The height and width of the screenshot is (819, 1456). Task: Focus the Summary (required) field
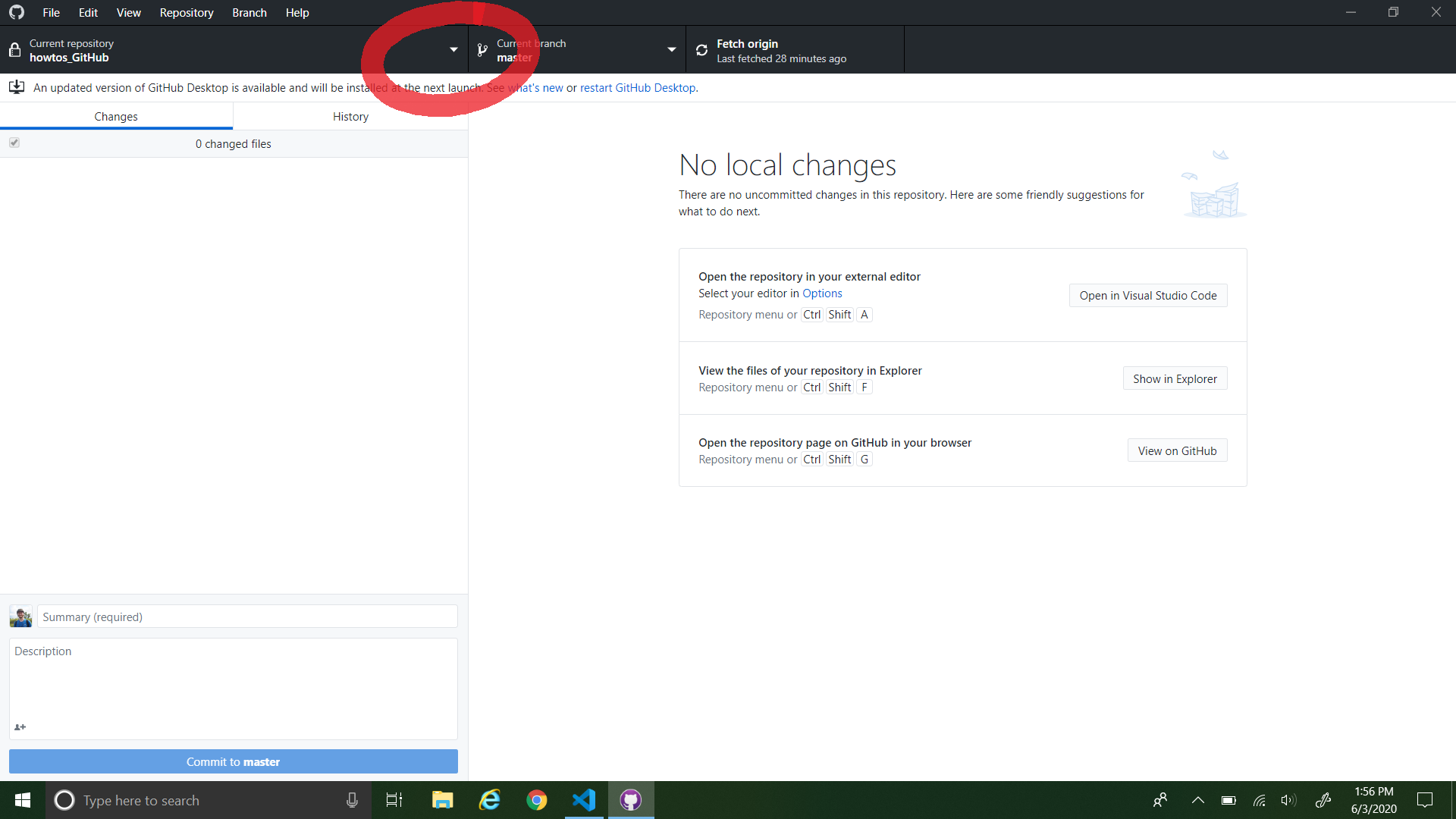pos(247,617)
